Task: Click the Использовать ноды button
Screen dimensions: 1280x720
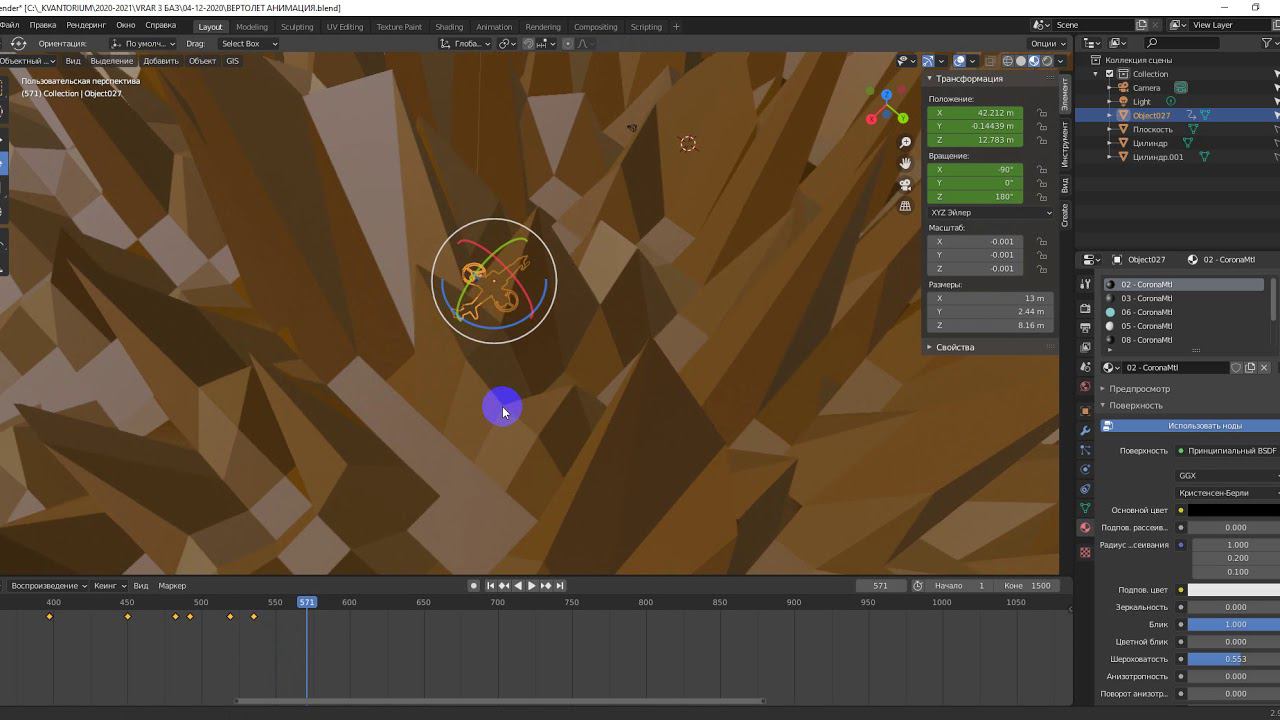Action: [1204, 426]
